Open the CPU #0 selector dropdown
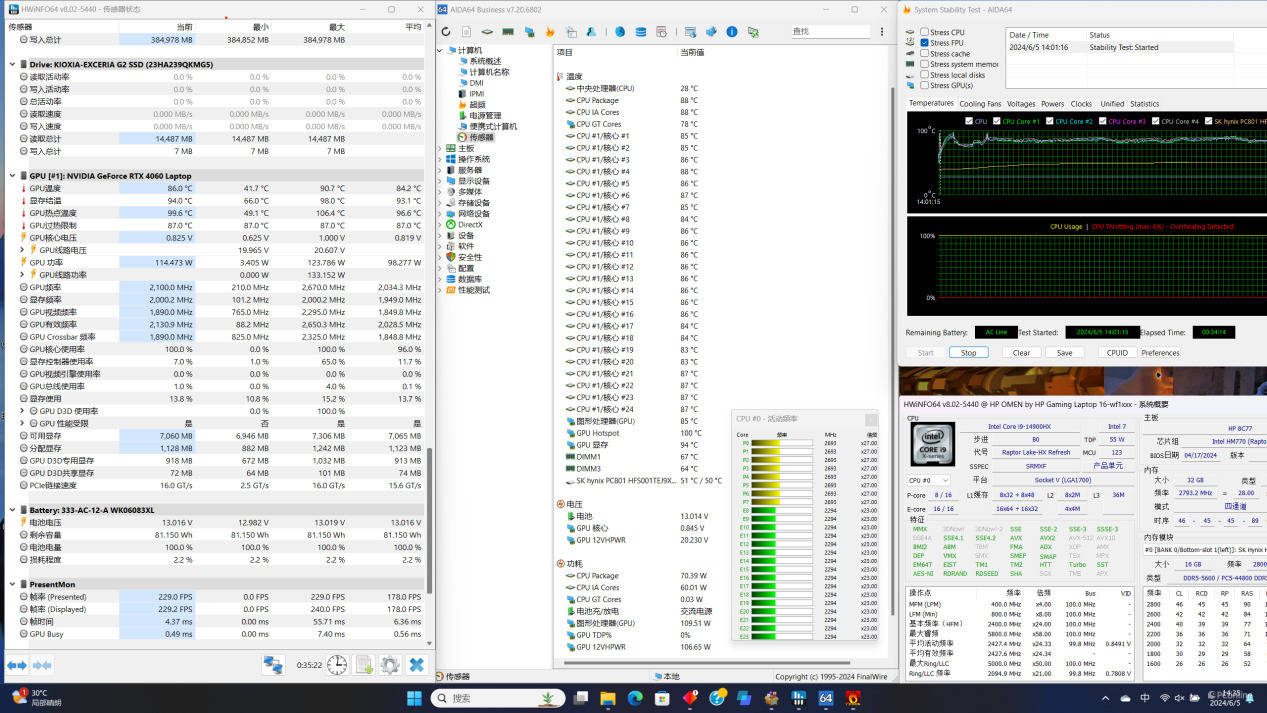This screenshot has width=1267, height=713. point(929,480)
